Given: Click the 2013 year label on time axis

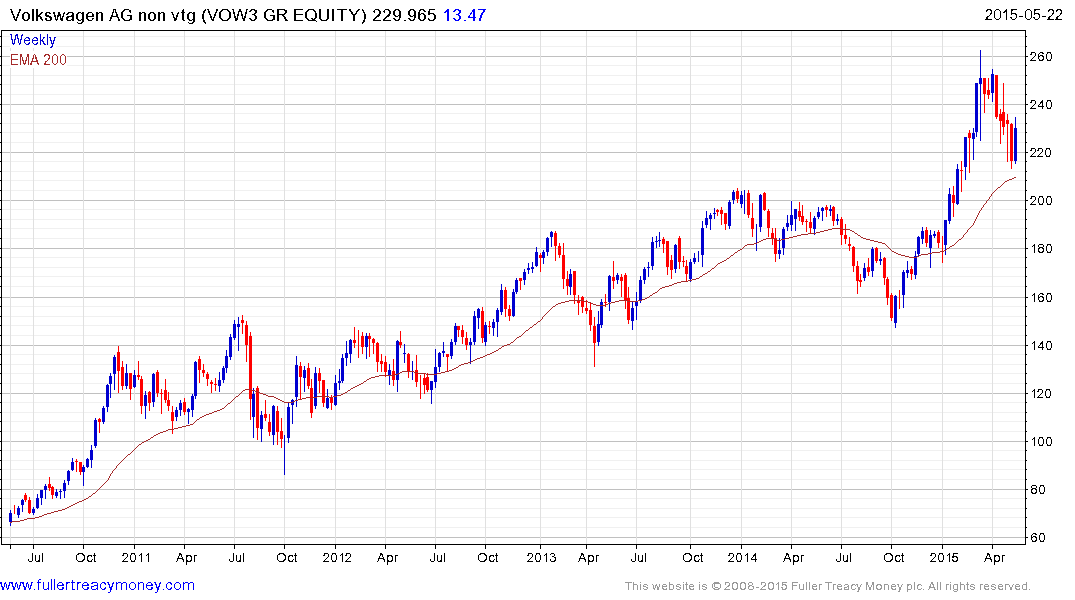Looking at the screenshot, I should [541, 557].
